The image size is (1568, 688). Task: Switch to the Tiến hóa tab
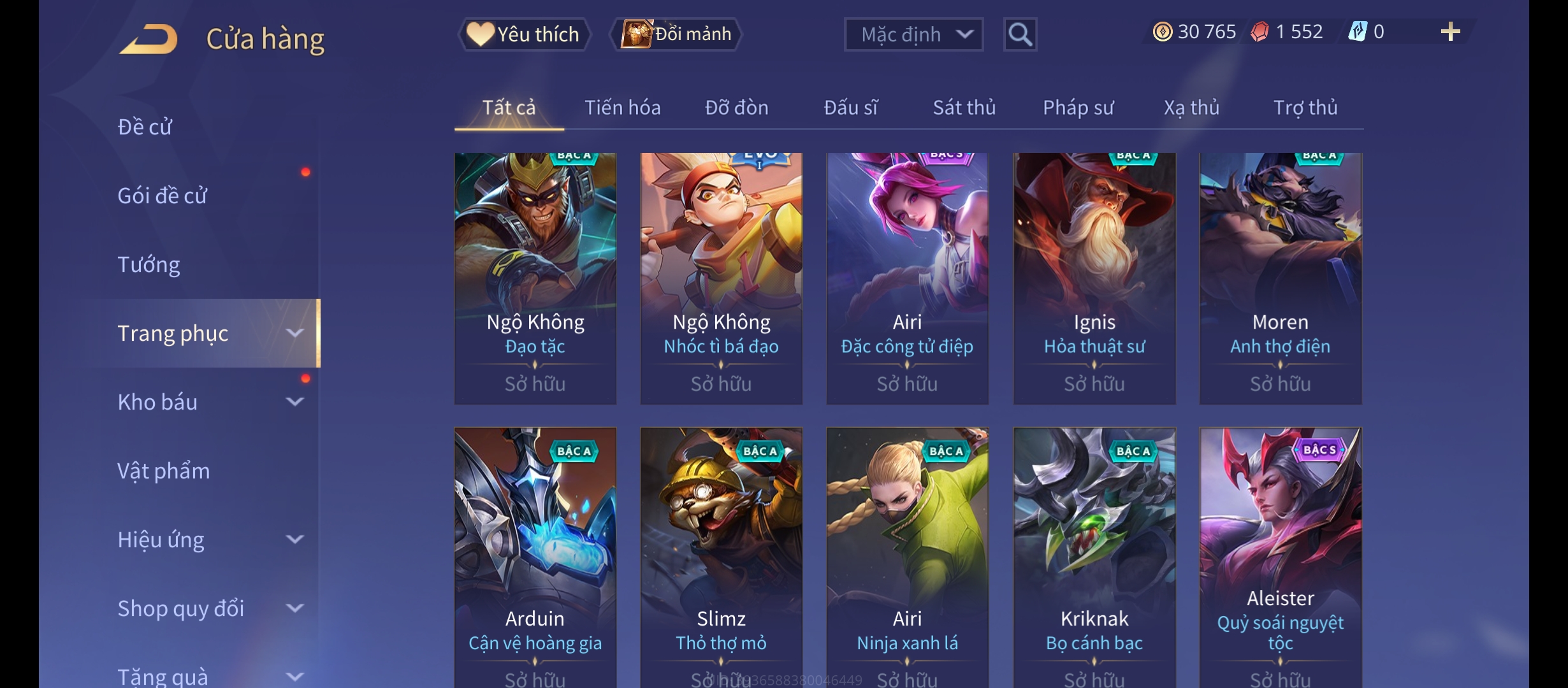(622, 108)
